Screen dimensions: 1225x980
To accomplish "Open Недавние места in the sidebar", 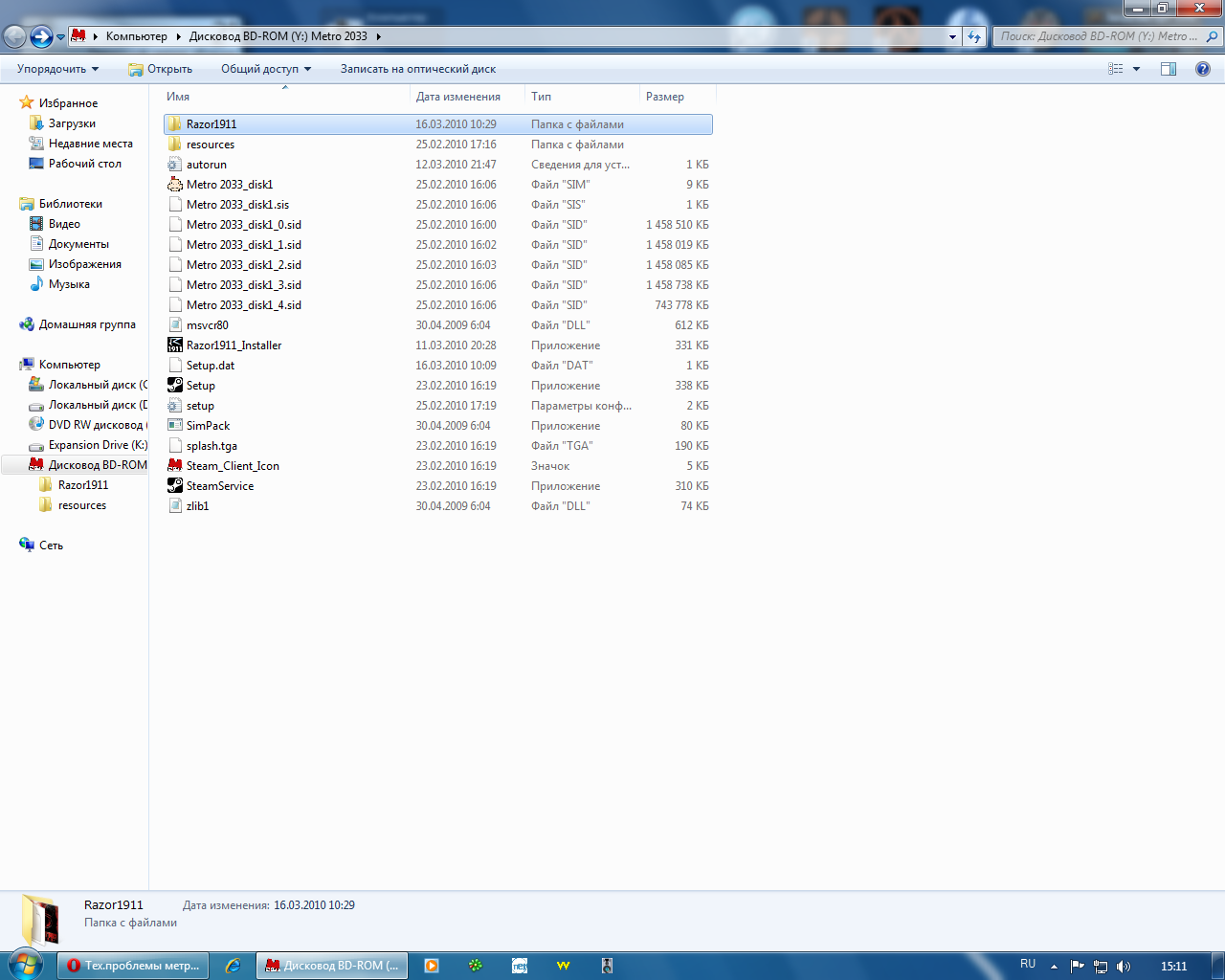I will point(90,144).
